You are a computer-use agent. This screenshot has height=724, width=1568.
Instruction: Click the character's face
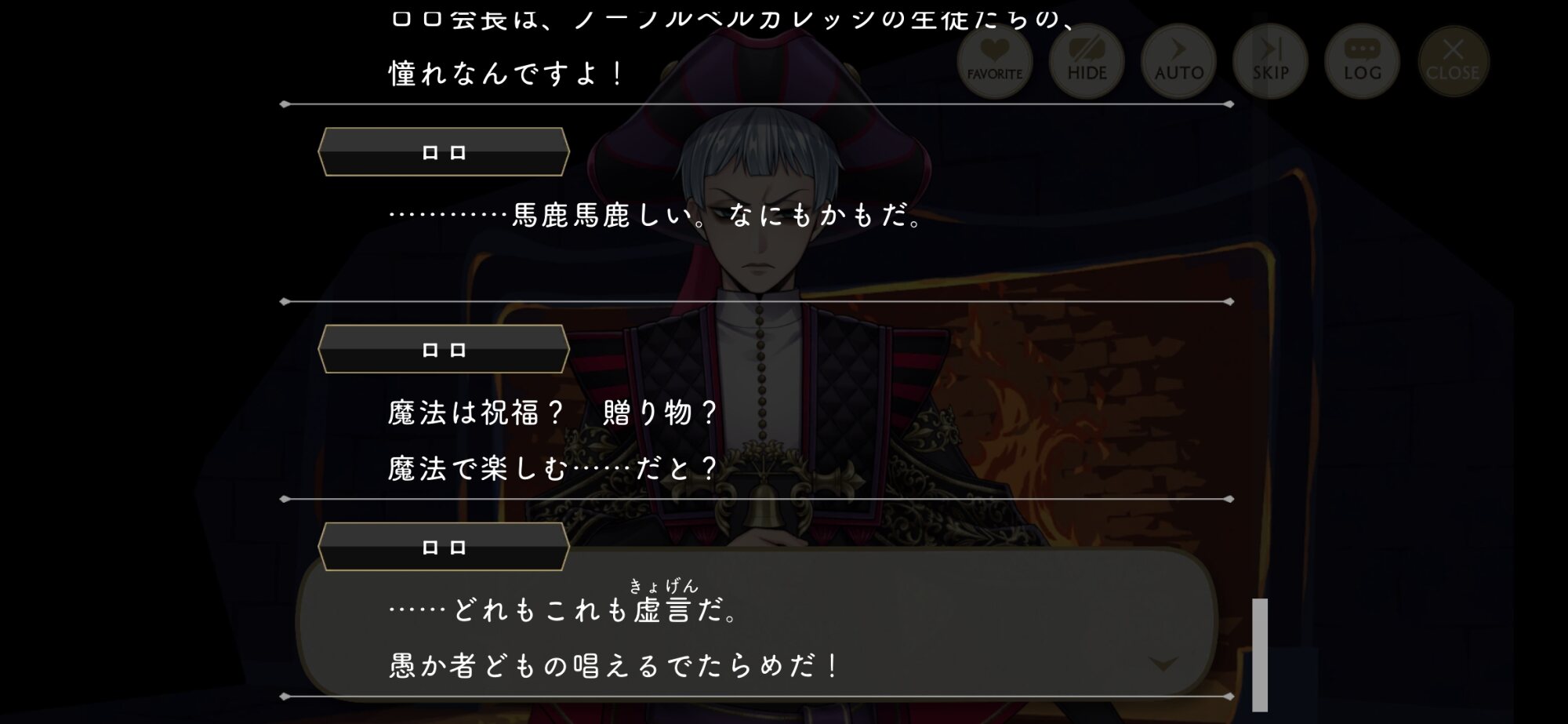757,227
